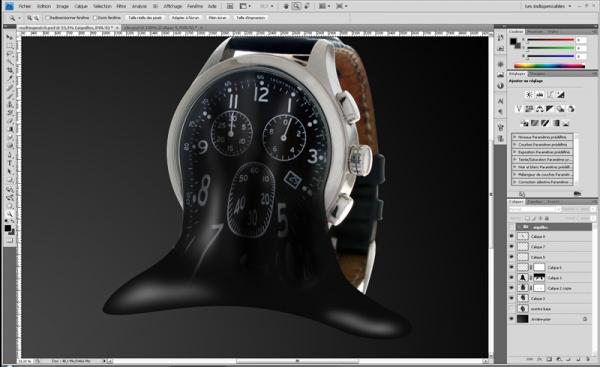Screen dimensions: 600x367
Task: Add an Invert adjustment
Action: click(x=524, y=123)
